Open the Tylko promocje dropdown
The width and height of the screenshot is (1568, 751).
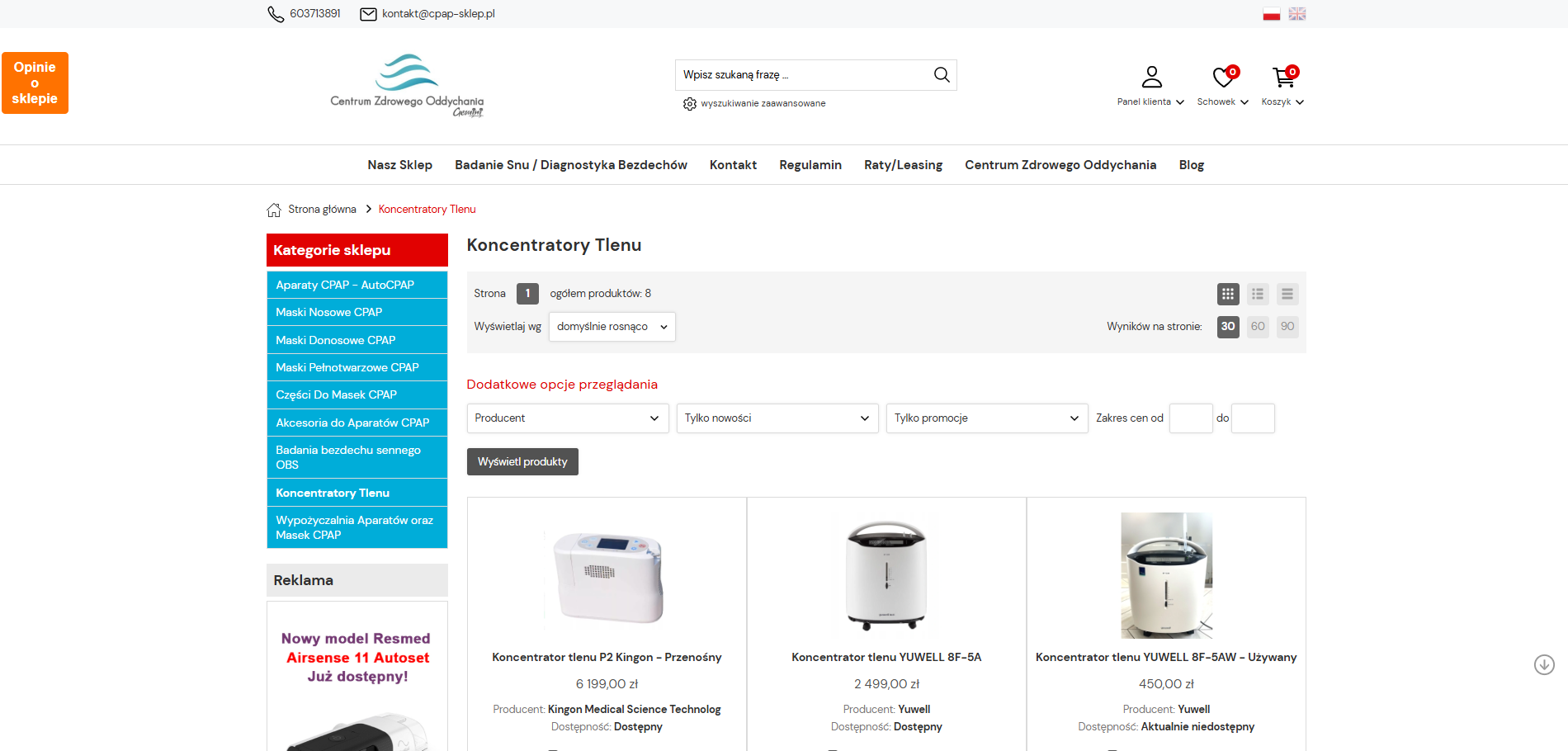point(986,418)
